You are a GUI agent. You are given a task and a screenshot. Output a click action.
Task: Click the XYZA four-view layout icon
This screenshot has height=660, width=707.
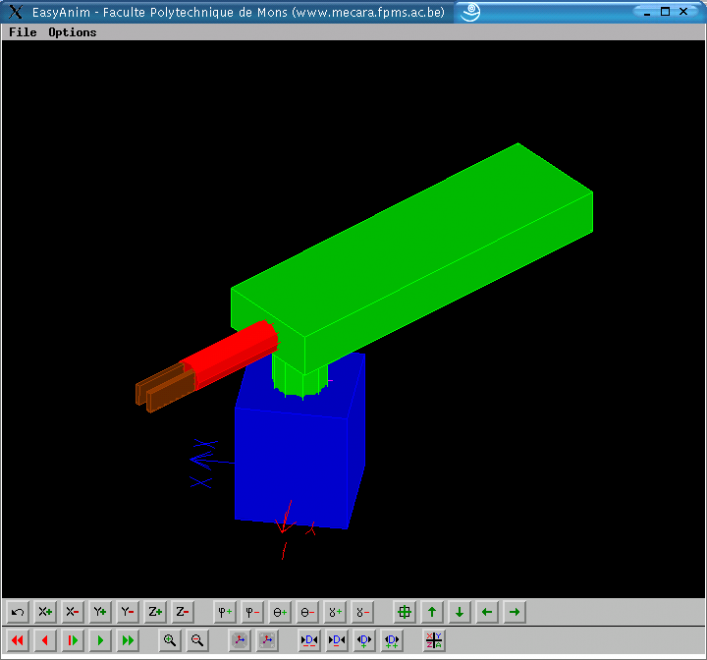tap(434, 640)
